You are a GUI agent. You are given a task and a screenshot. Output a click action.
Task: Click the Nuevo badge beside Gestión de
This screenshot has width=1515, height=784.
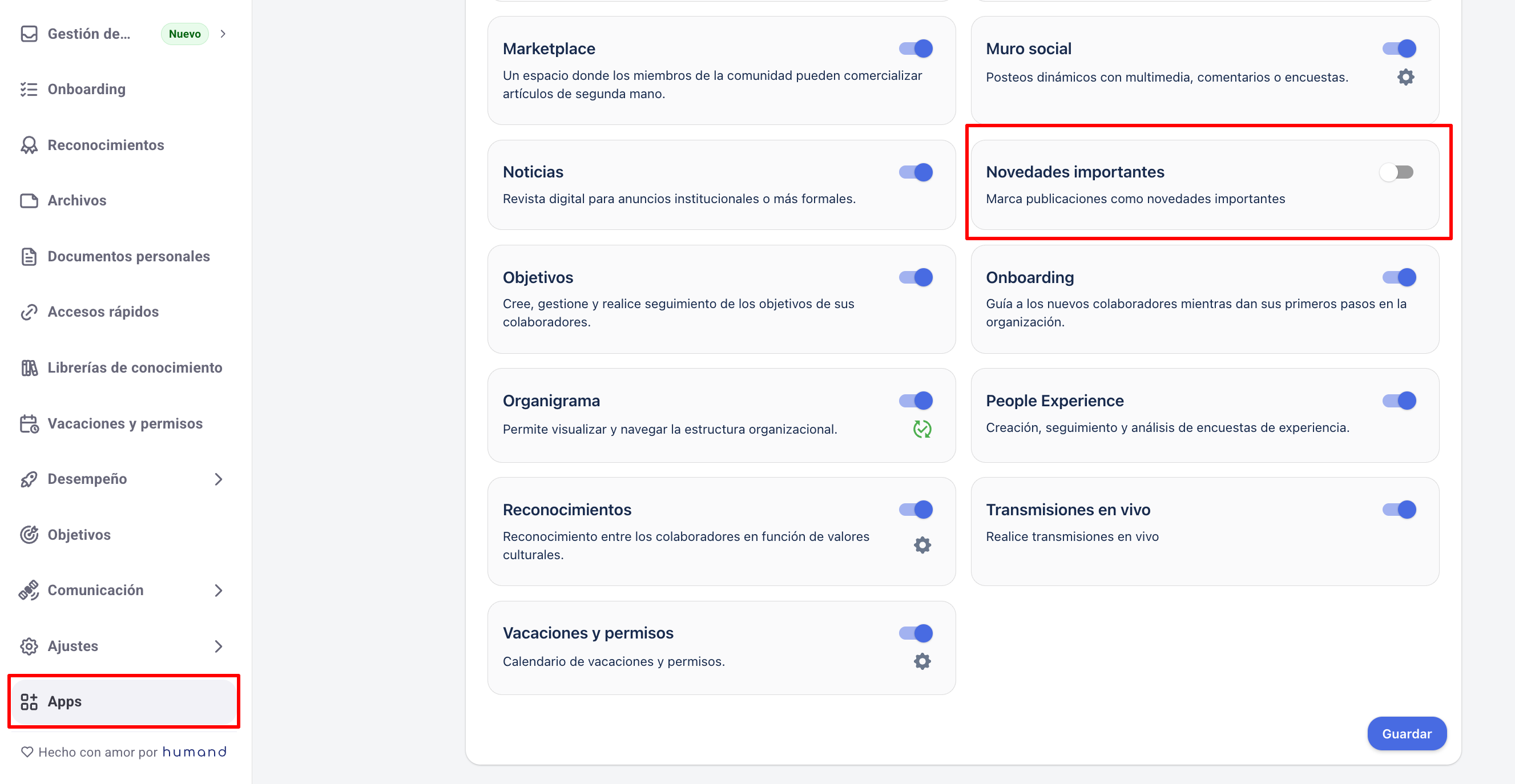(185, 34)
